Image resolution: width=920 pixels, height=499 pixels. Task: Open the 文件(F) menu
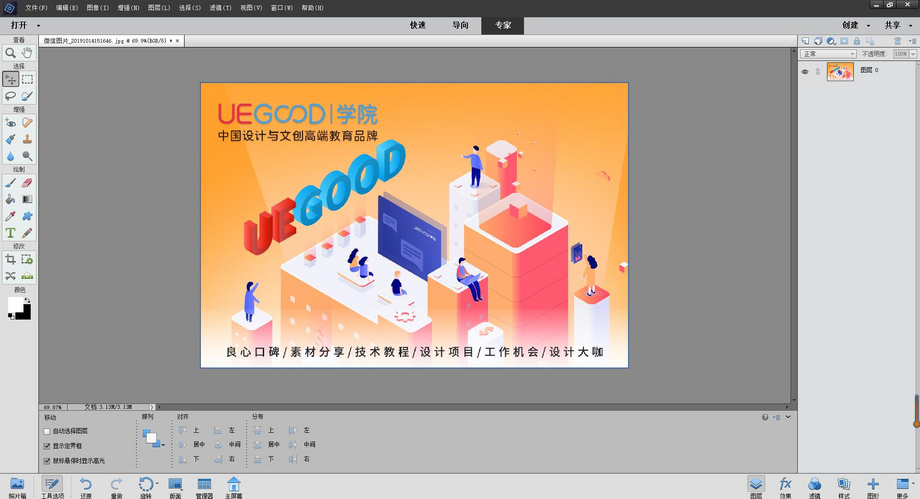(x=36, y=8)
